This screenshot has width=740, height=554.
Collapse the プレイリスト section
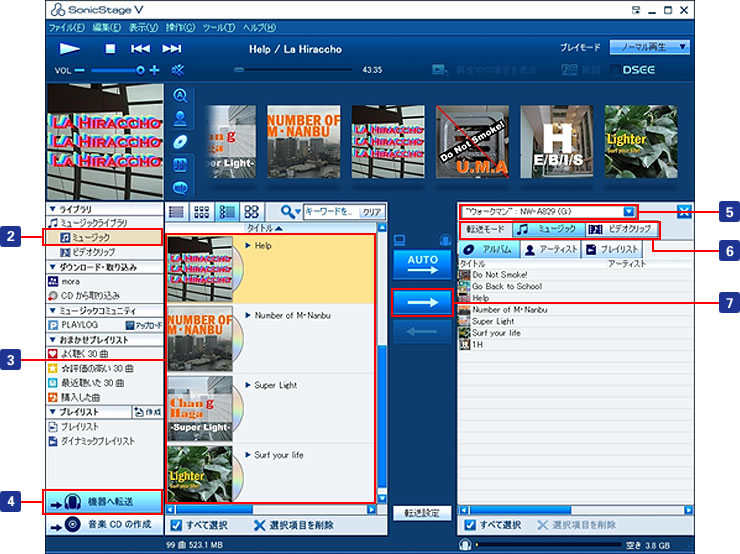click(x=52, y=412)
